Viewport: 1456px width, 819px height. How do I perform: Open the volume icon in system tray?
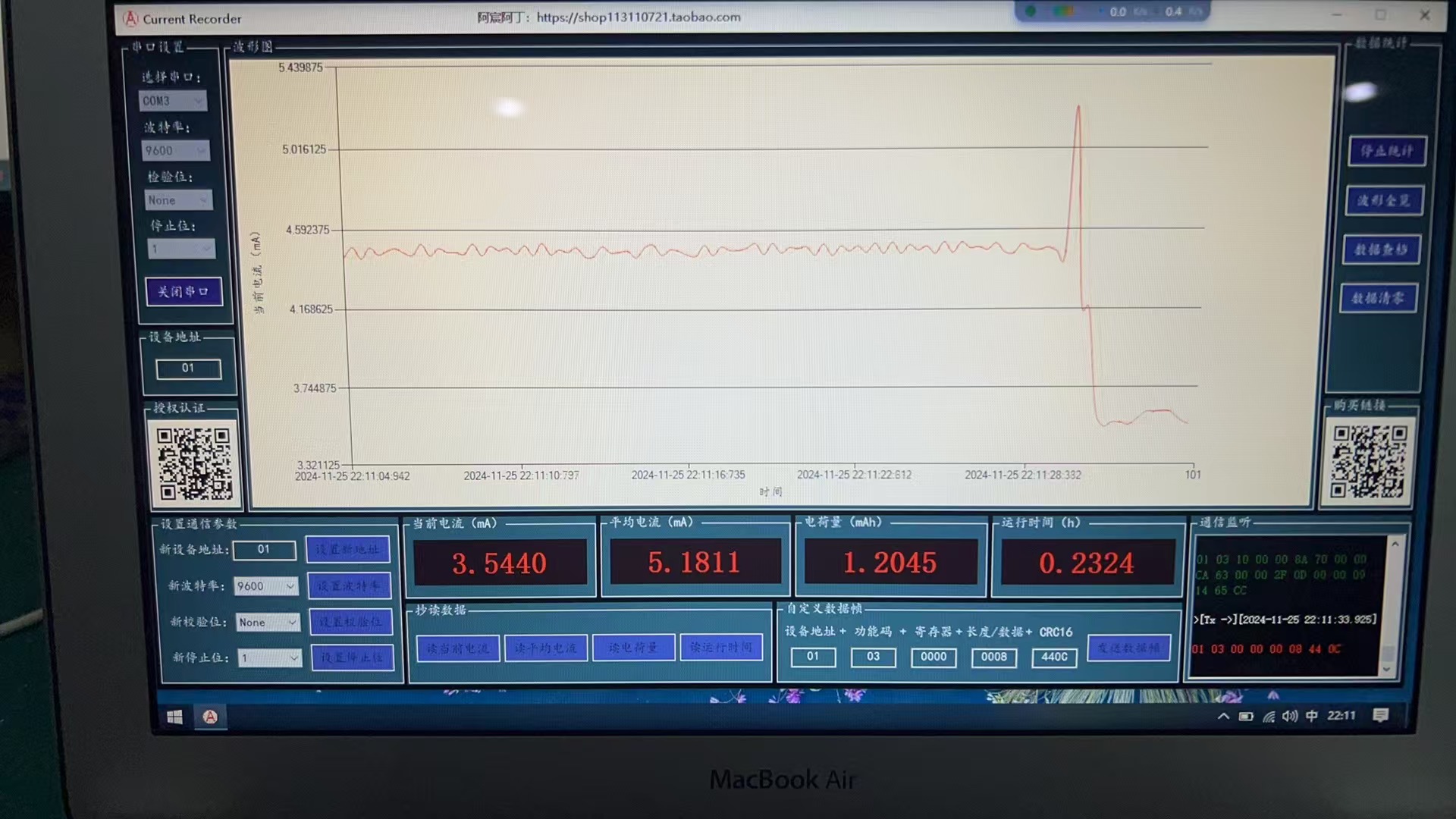(1290, 716)
